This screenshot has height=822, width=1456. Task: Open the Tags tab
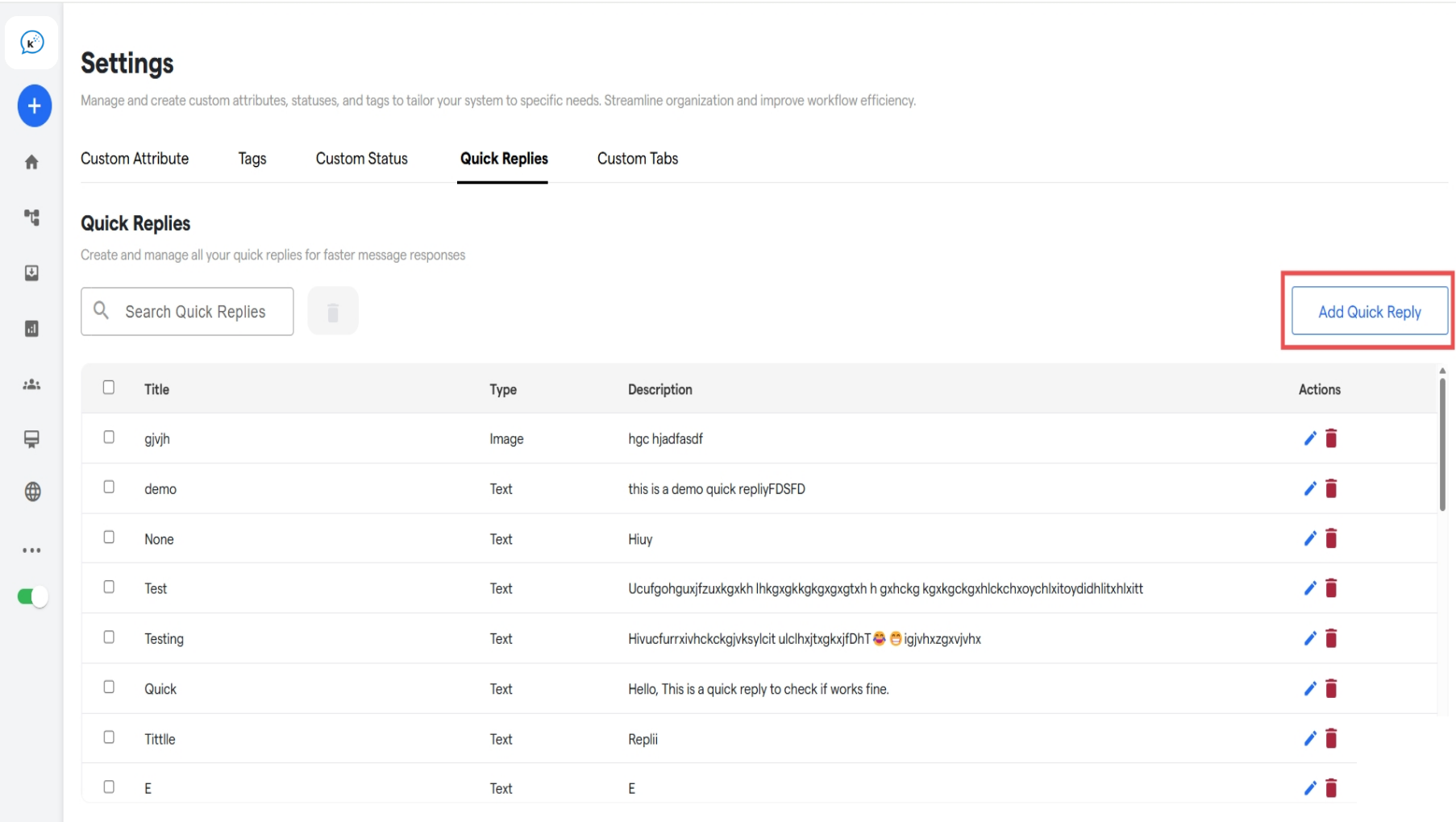(252, 159)
